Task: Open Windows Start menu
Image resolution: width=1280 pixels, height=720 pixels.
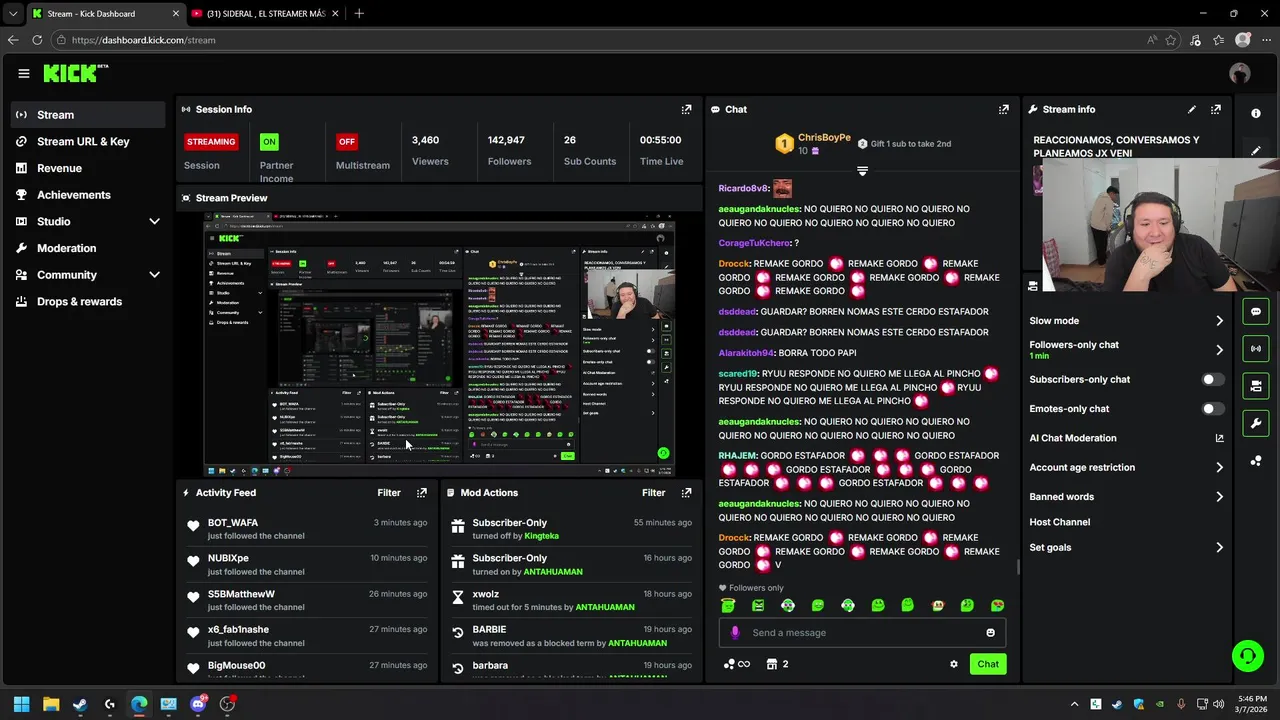Action: [21, 704]
